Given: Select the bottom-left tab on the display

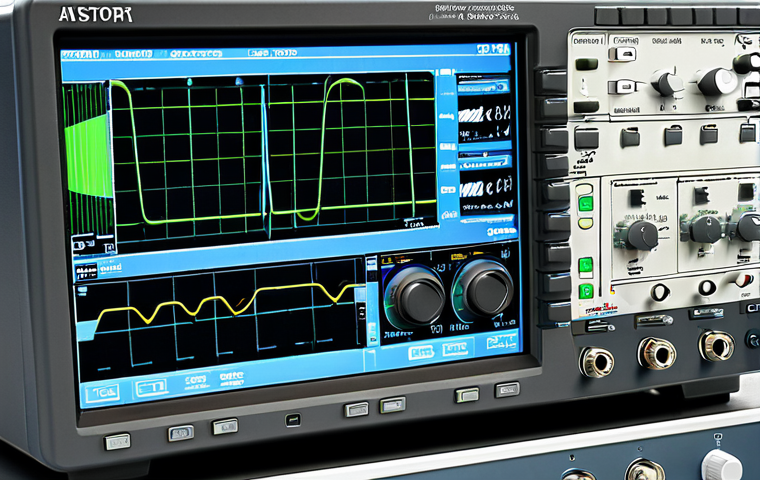Looking at the screenshot, I should [x=101, y=390].
